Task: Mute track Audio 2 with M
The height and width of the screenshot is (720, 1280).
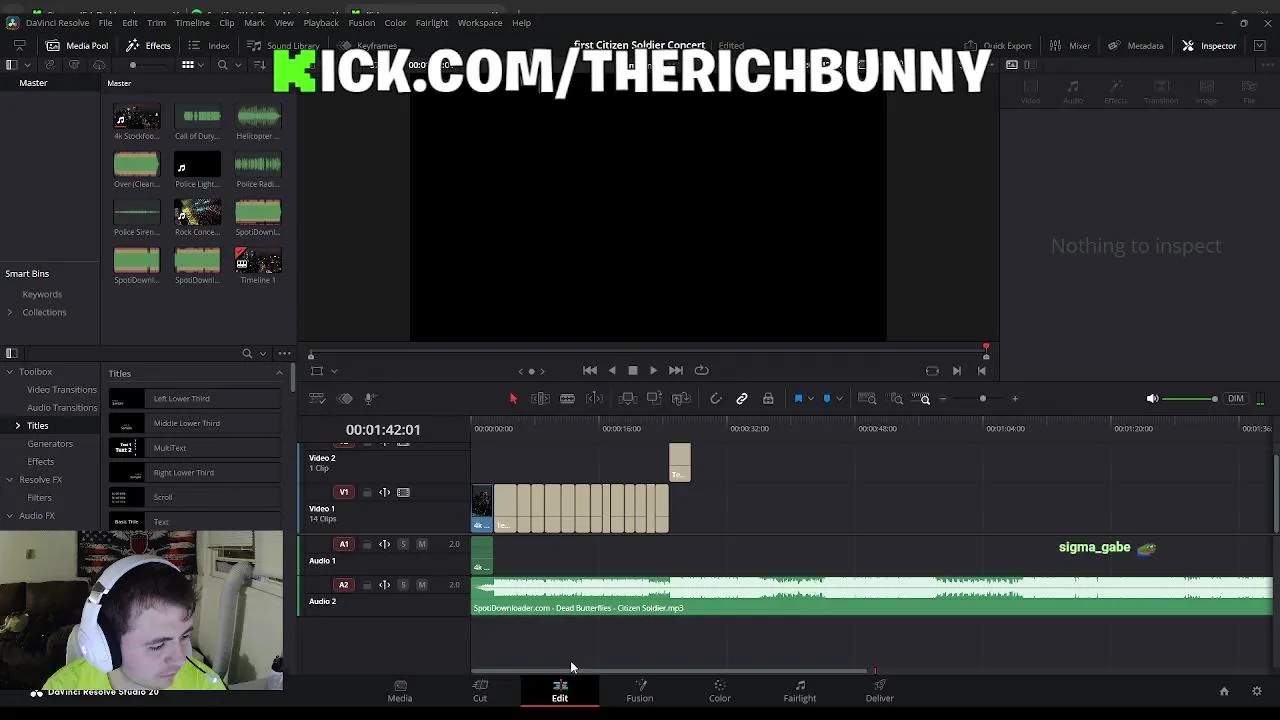Action: pos(422,585)
